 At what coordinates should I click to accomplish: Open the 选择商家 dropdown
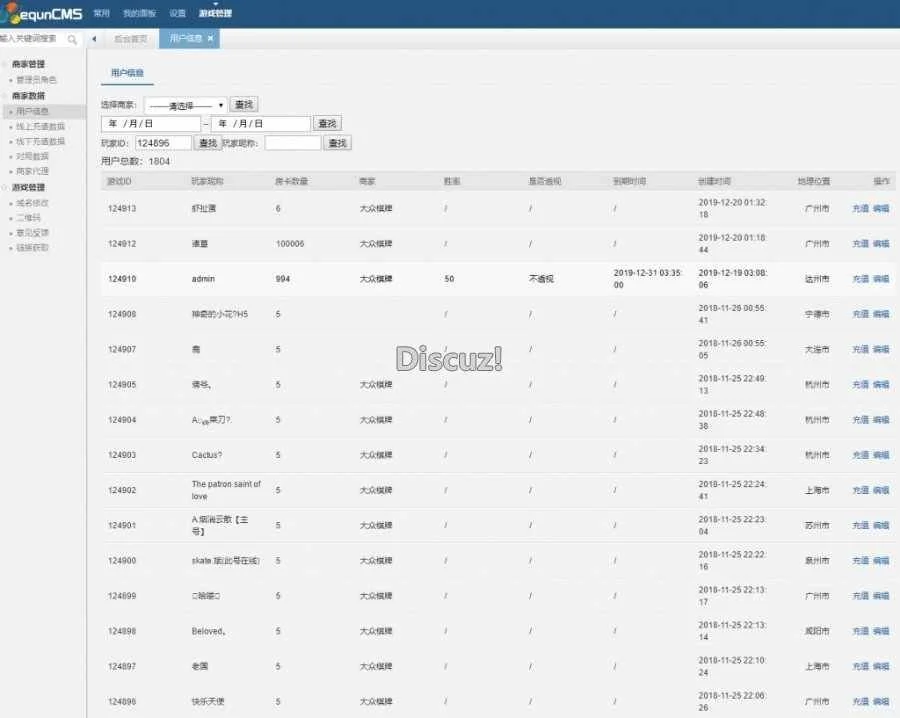tap(185, 104)
